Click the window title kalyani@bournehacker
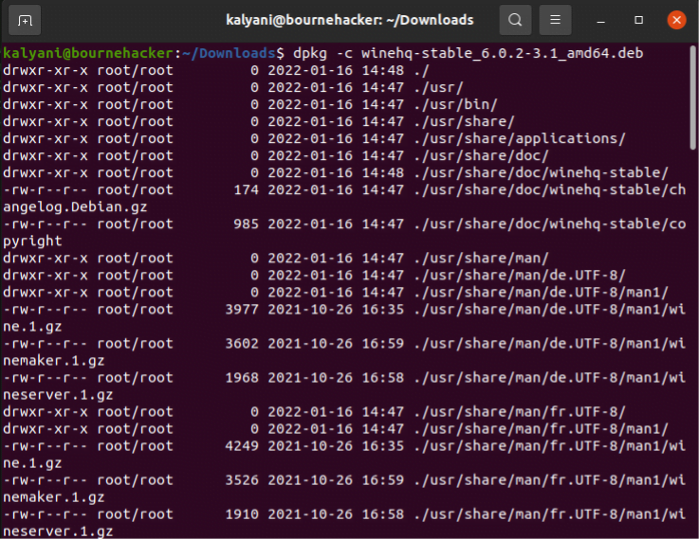Image resolution: width=700 pixels, height=540 pixels. pos(350,20)
